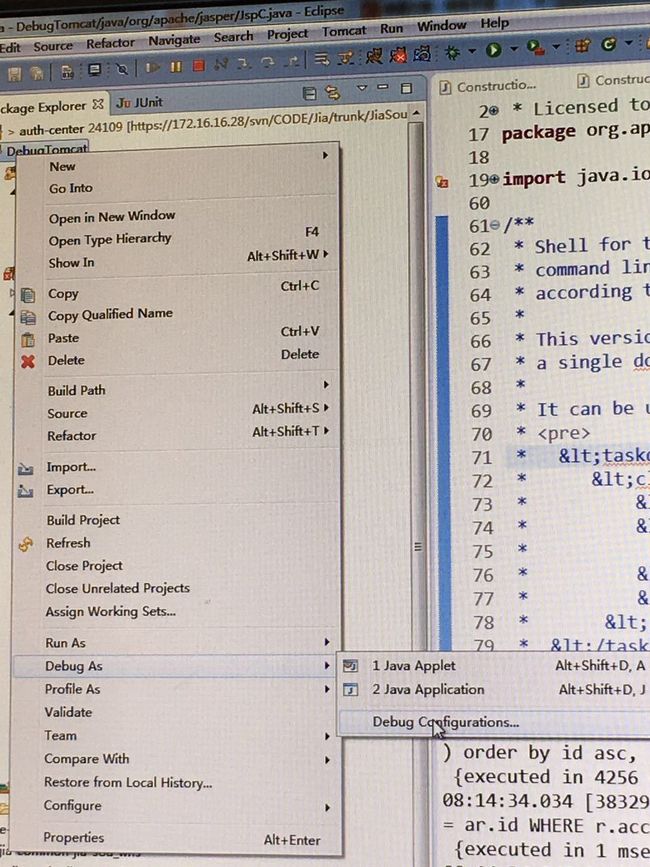This screenshot has height=867, width=650.
Task: Maximize the Package Explorer view
Action: click(x=407, y=88)
